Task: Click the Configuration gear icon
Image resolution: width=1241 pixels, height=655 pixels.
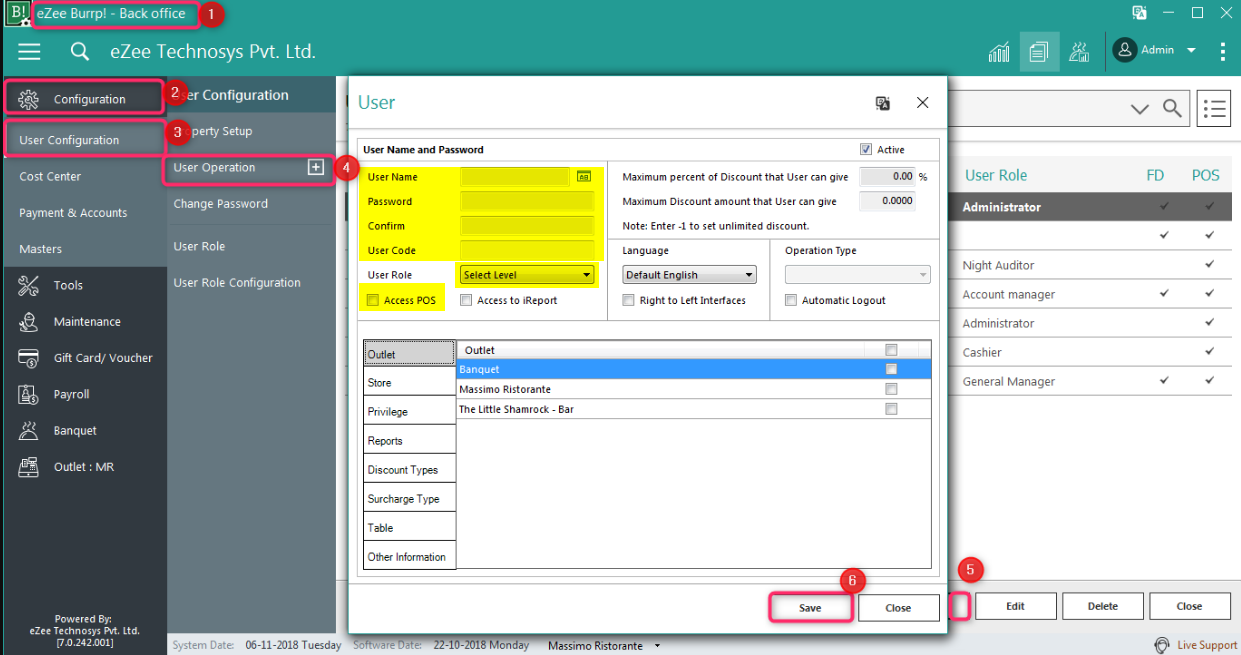Action: (28, 99)
